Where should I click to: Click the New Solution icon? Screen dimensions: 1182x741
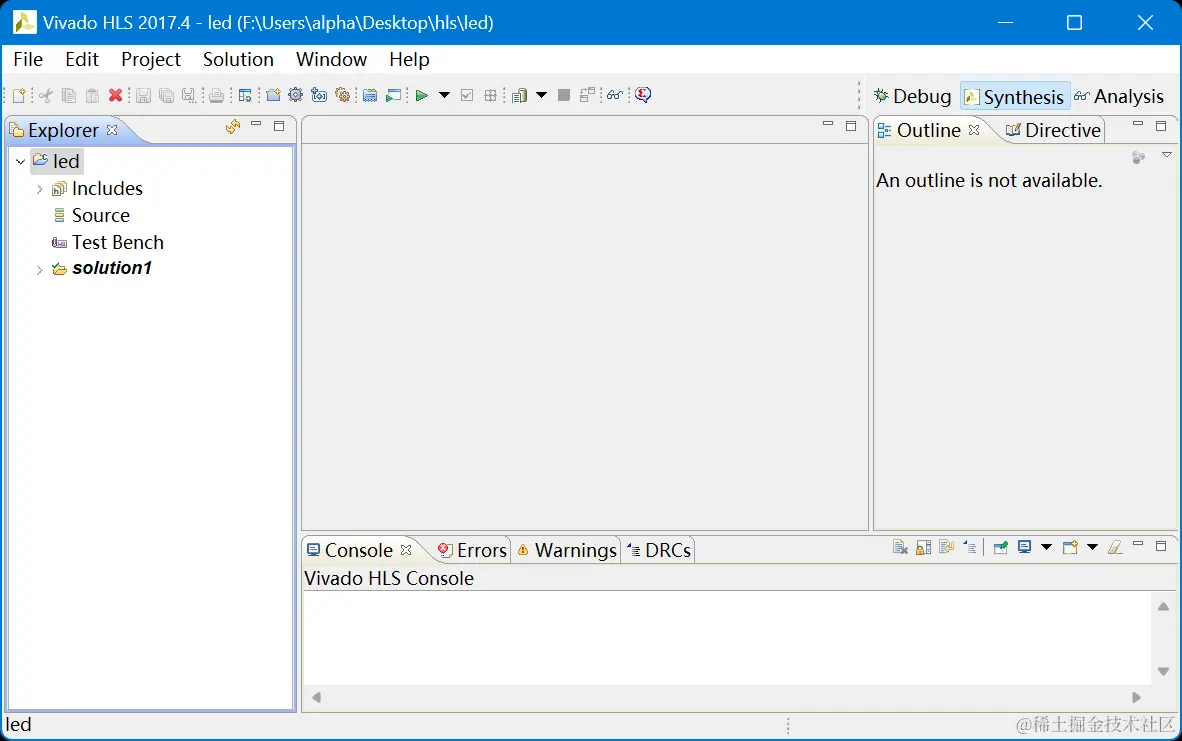point(319,95)
